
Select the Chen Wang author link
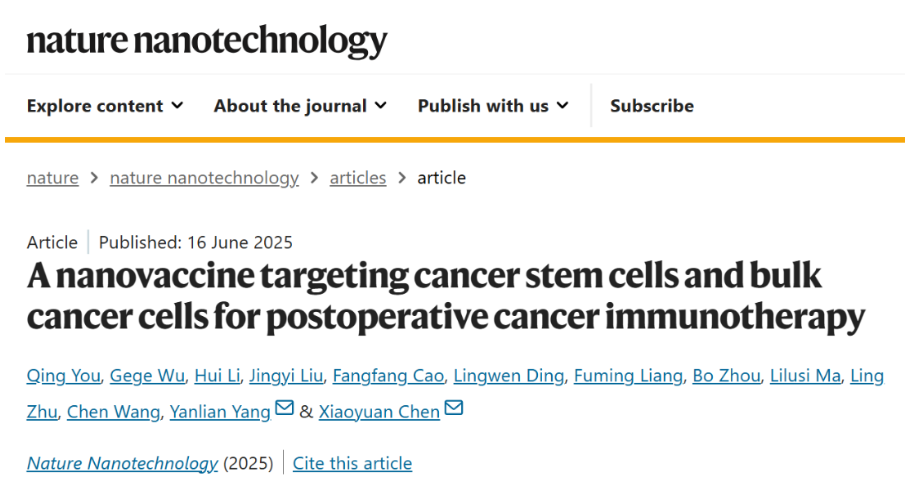[113, 412]
